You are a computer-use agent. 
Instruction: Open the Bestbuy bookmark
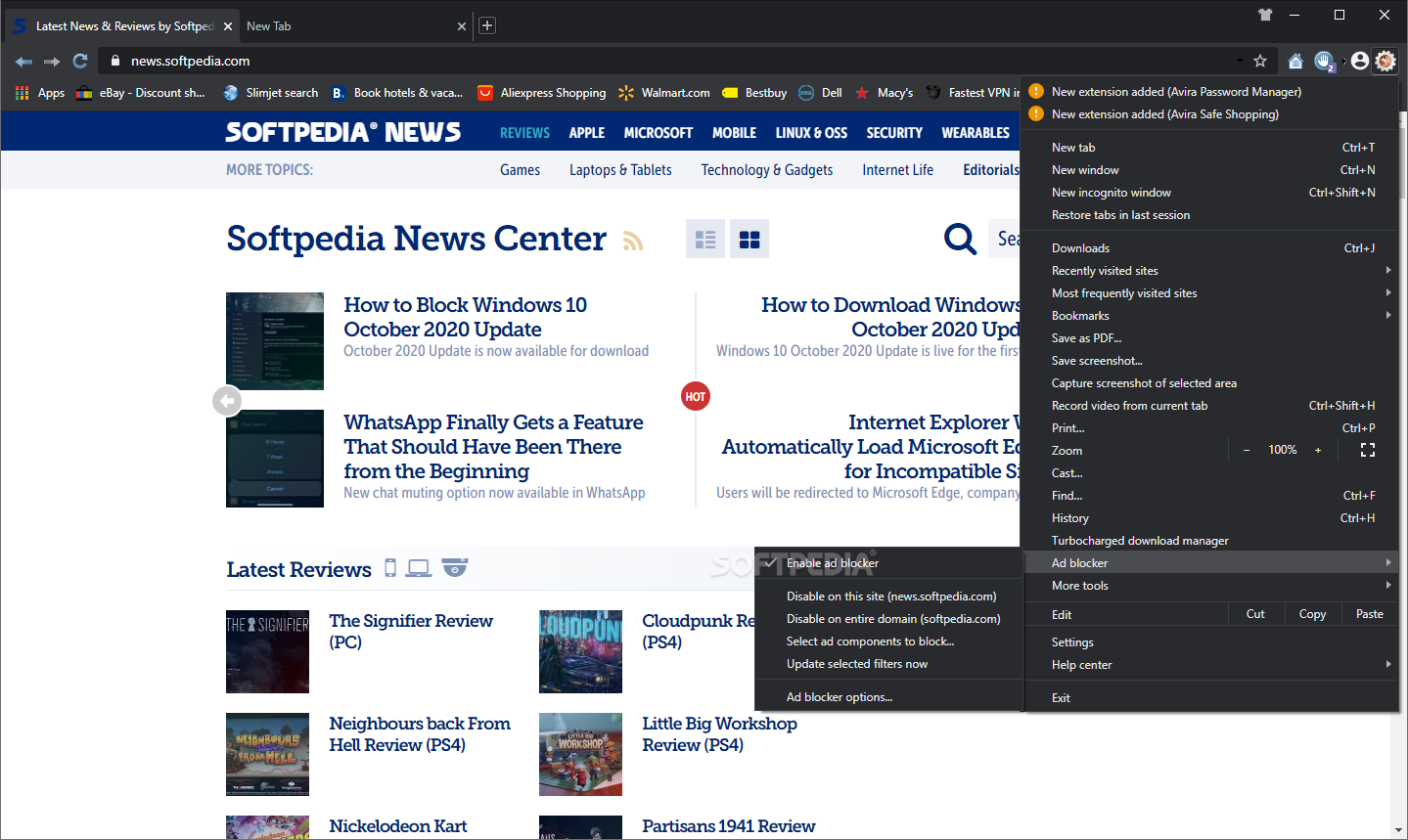tap(754, 93)
